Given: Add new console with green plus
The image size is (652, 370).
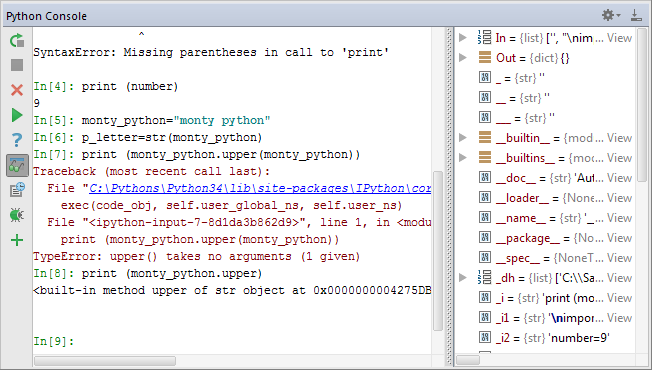Looking at the screenshot, I should (x=17, y=240).
